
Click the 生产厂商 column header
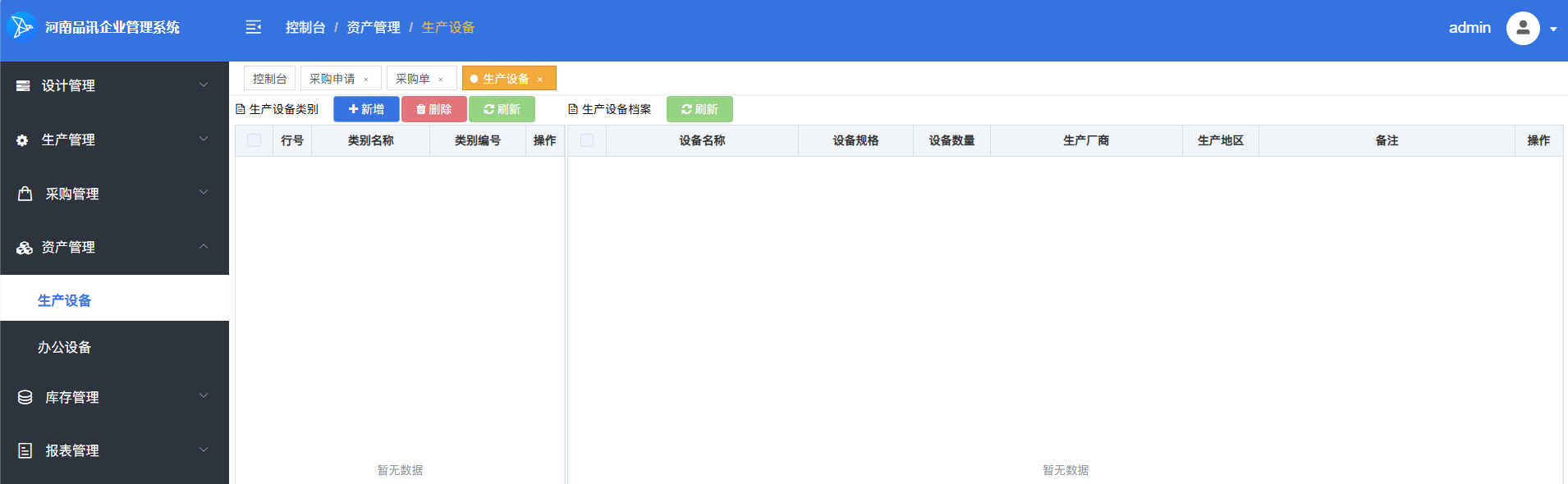click(1086, 140)
